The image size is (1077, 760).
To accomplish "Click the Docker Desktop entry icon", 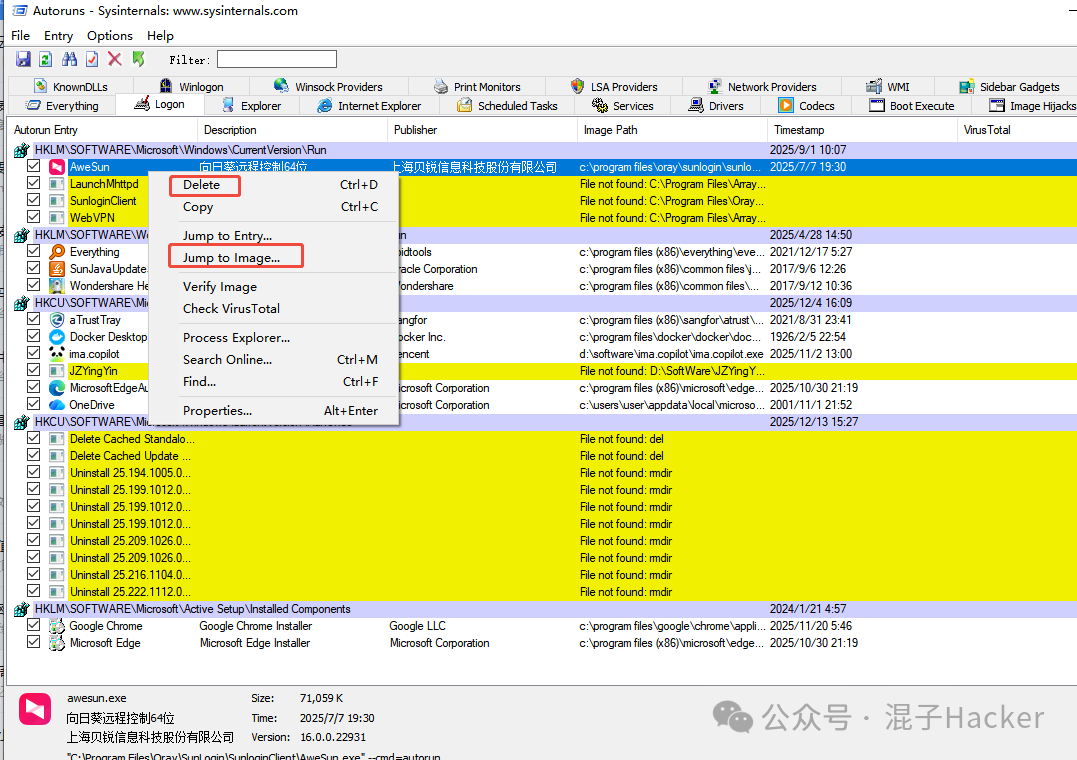I will (x=57, y=337).
